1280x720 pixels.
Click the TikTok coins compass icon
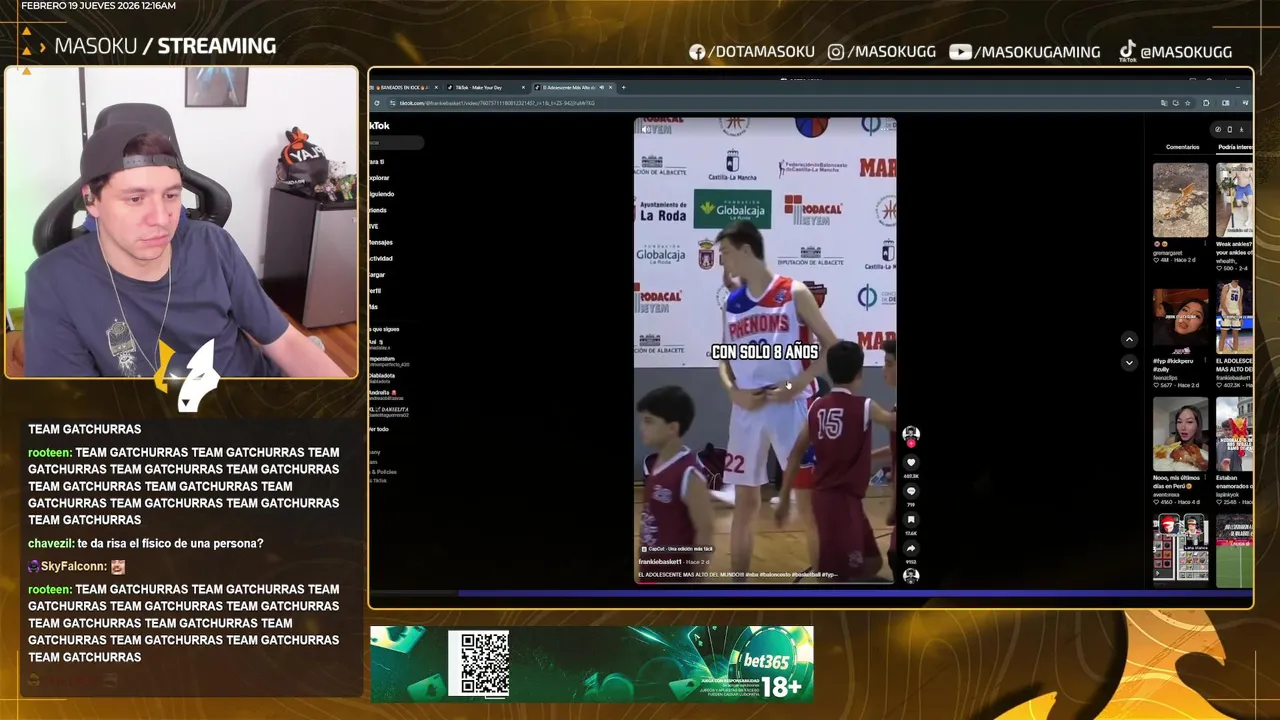pos(1218,129)
